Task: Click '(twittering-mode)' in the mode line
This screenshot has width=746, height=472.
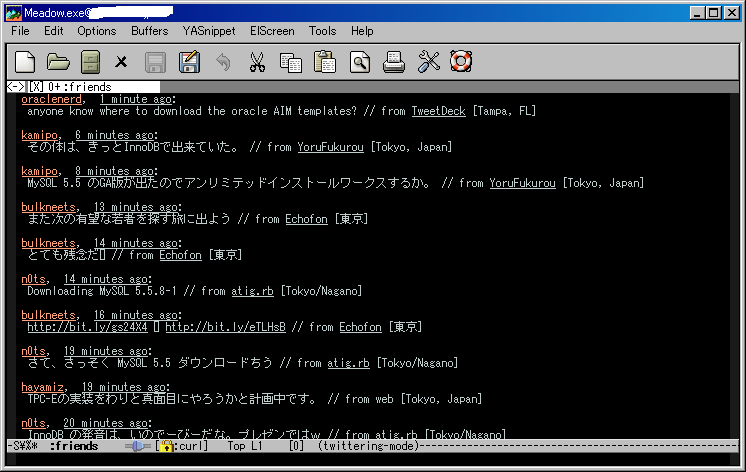Action: [x=369, y=446]
